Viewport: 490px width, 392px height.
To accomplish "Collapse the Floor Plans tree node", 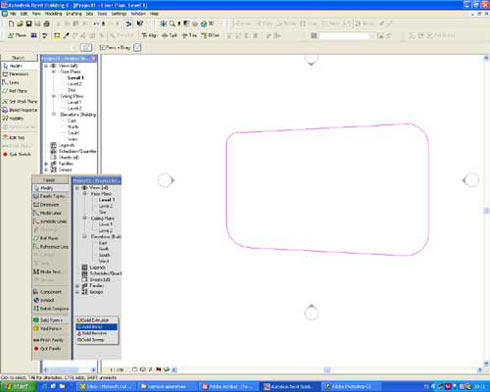I will (53, 72).
